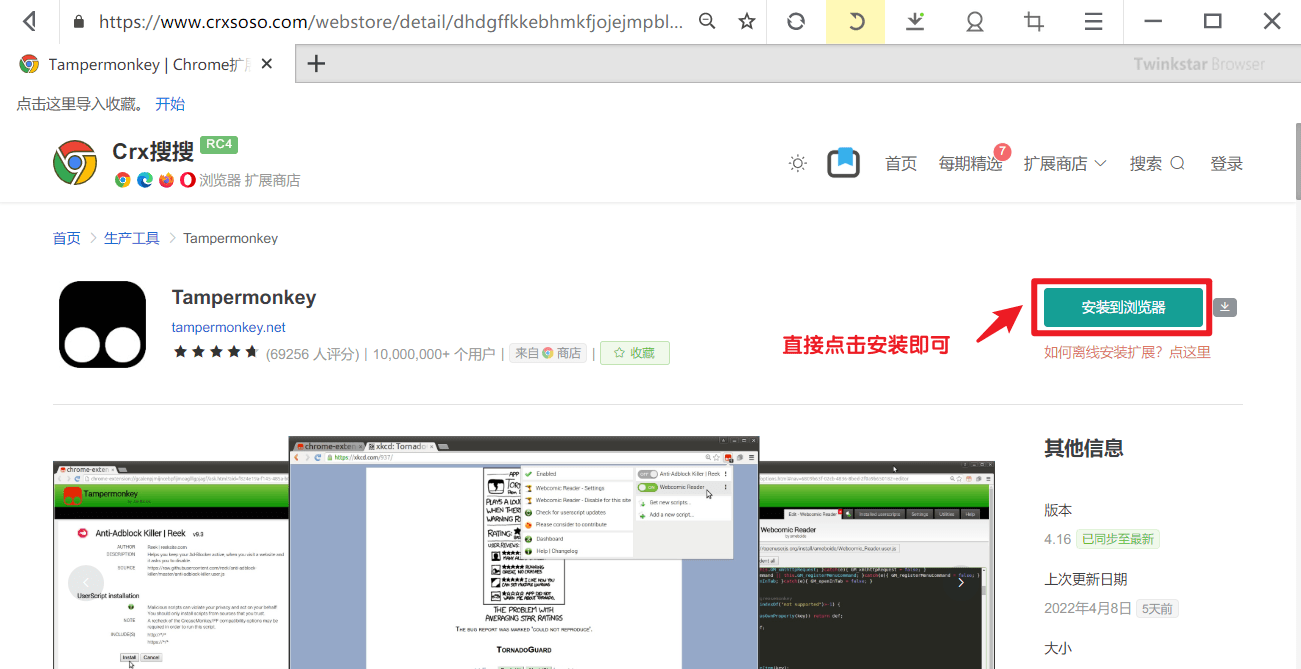This screenshot has height=669, width=1301.
Task: Show next screenshot with carousel right arrow
Action: 961,583
